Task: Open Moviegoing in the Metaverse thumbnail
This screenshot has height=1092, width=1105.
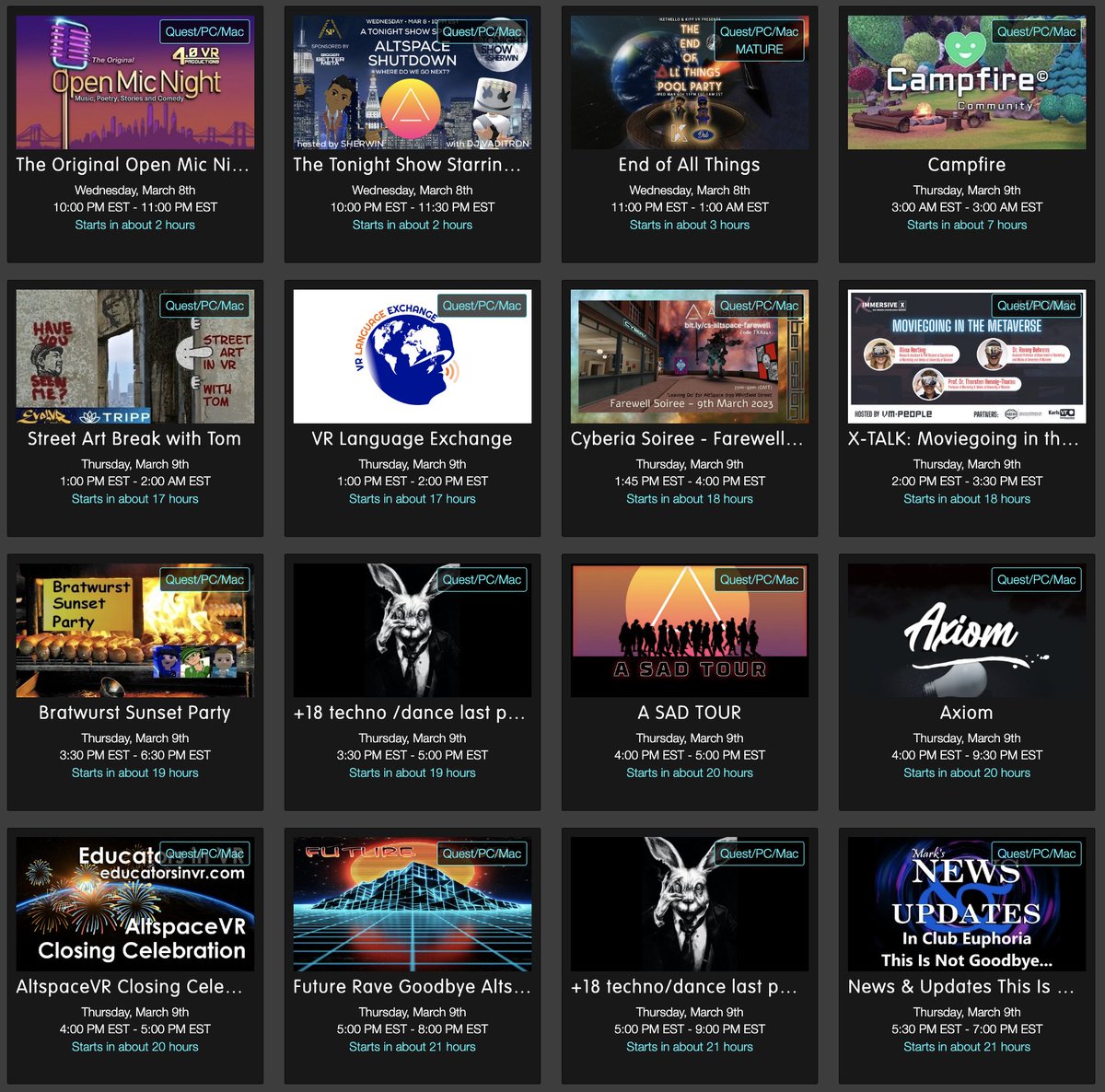Action: [x=967, y=356]
